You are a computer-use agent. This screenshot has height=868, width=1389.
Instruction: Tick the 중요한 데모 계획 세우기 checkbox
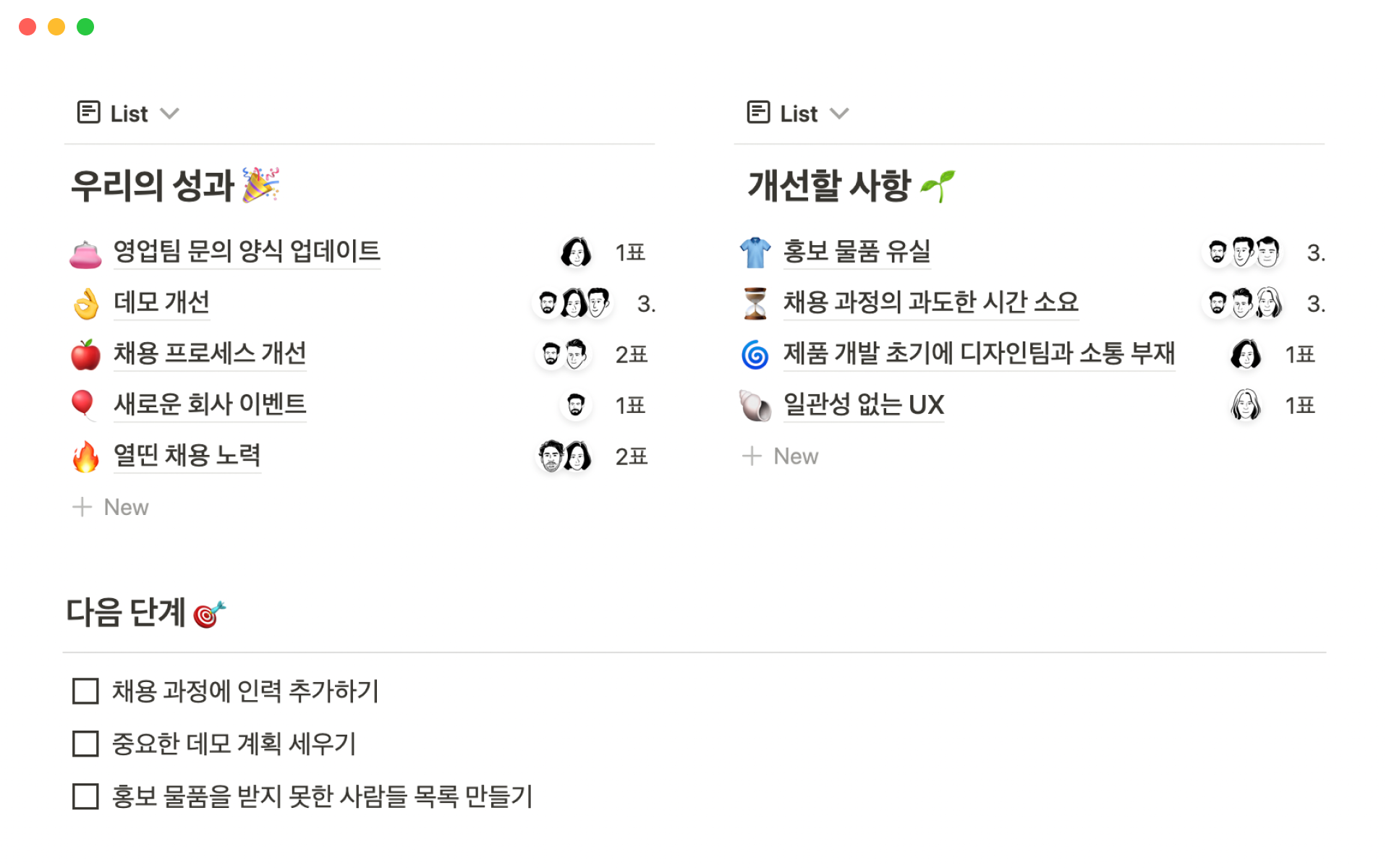85,744
